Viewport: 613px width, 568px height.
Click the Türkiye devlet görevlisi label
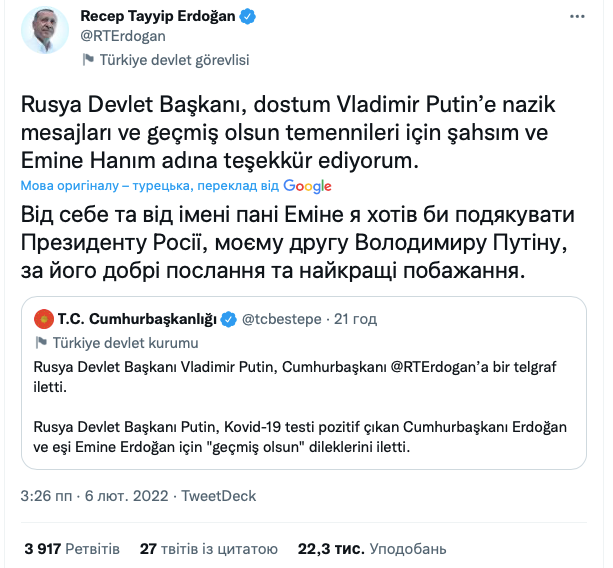tap(173, 60)
